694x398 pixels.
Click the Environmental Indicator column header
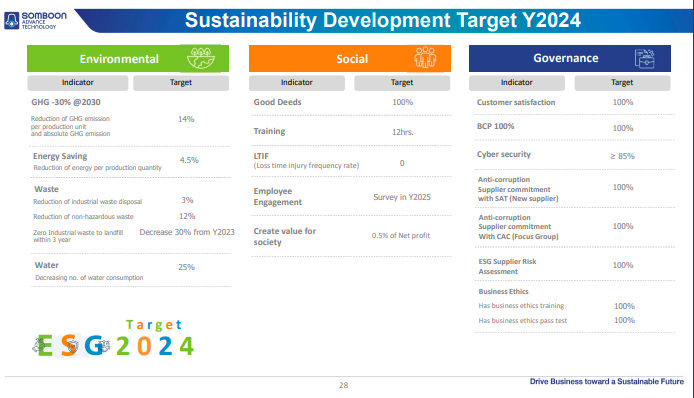77,83
